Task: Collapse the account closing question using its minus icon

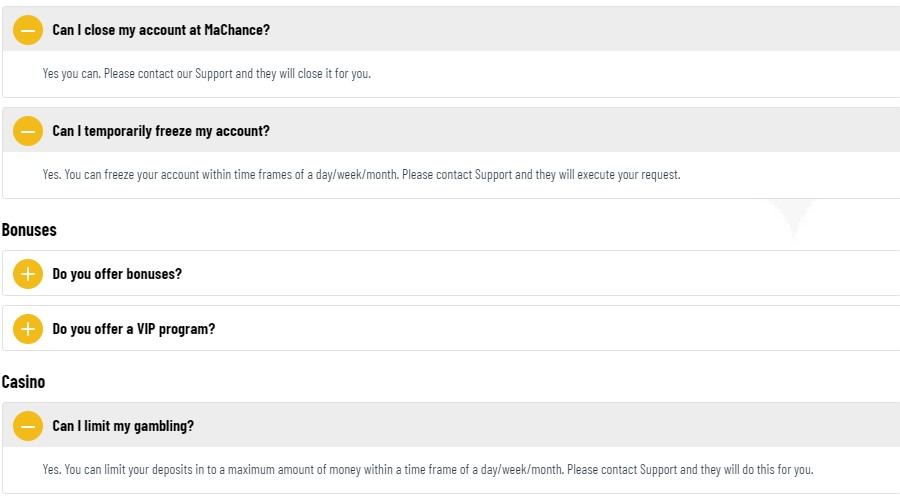Action: [28, 30]
